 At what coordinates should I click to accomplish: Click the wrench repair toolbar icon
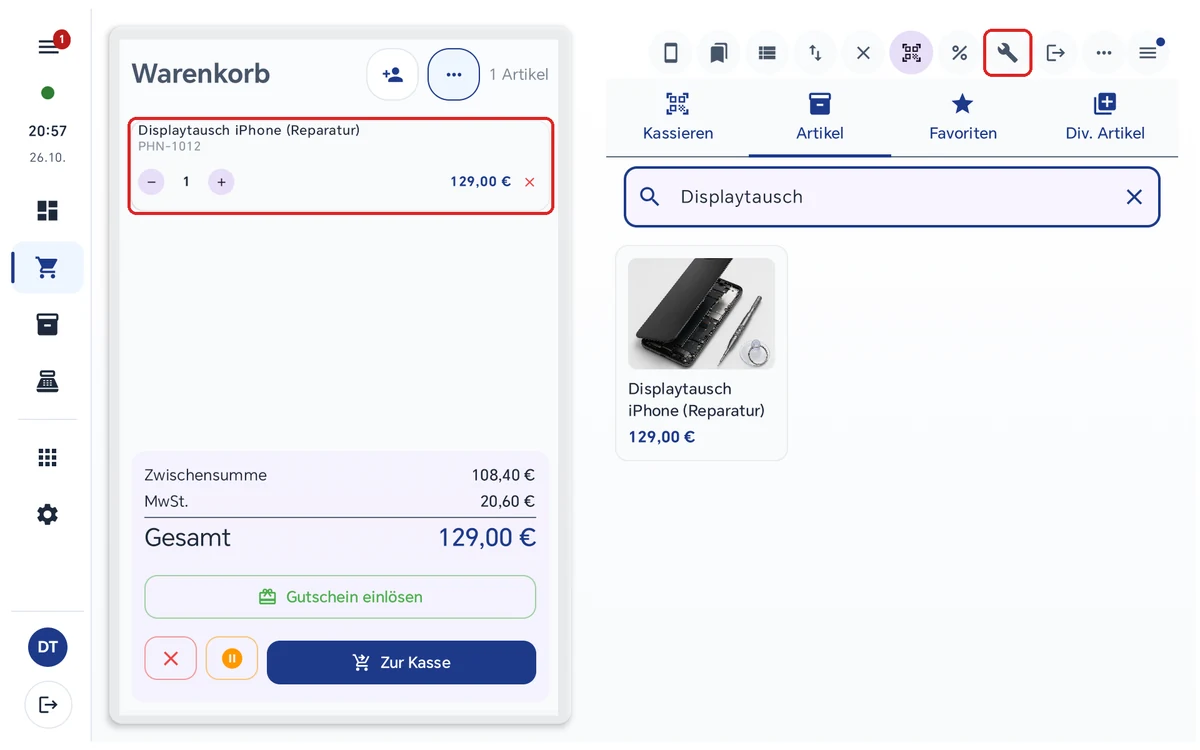click(1007, 53)
